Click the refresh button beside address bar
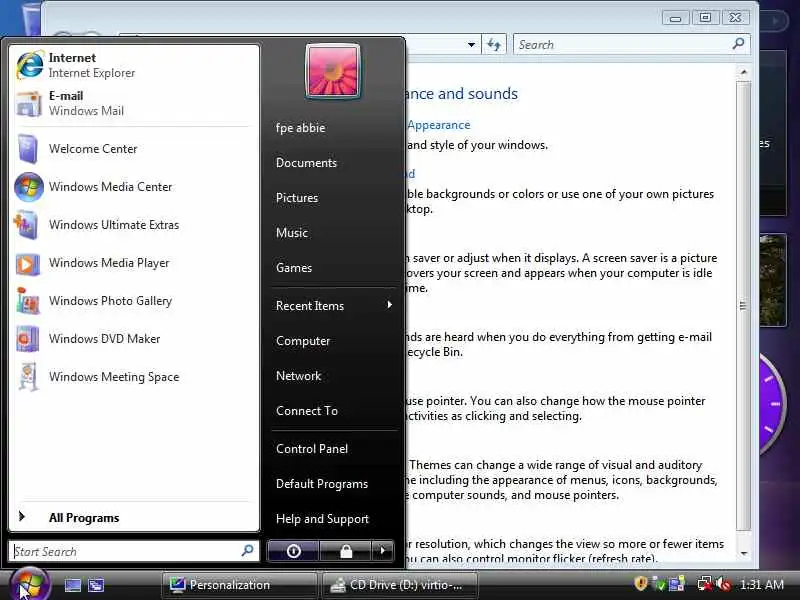This screenshot has width=800, height=600. pyautogui.click(x=494, y=44)
